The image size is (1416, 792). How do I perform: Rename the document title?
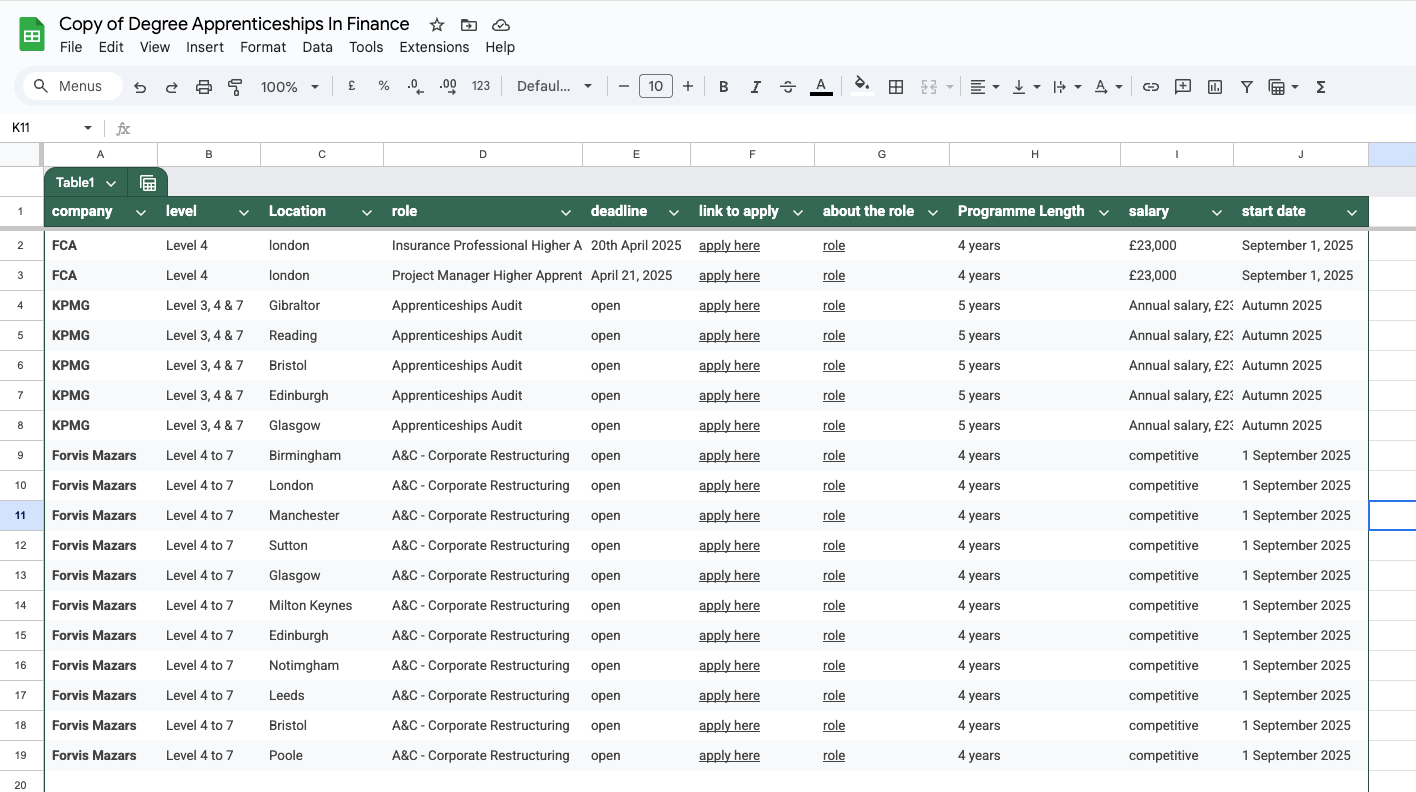(x=234, y=24)
